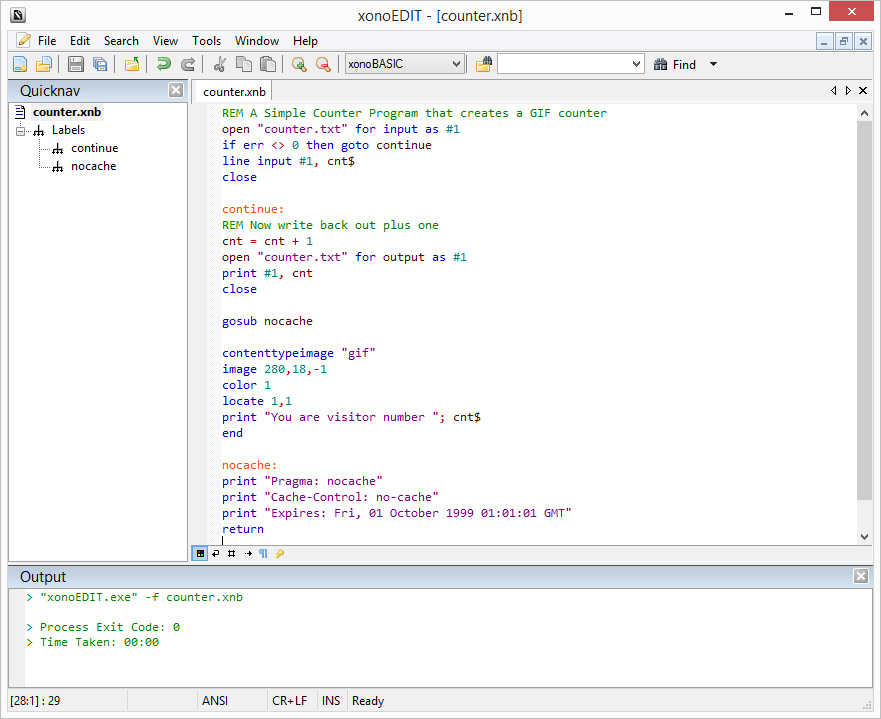The width and height of the screenshot is (881, 719).
Task: Click the Save All toolbar icon
Action: click(100, 65)
